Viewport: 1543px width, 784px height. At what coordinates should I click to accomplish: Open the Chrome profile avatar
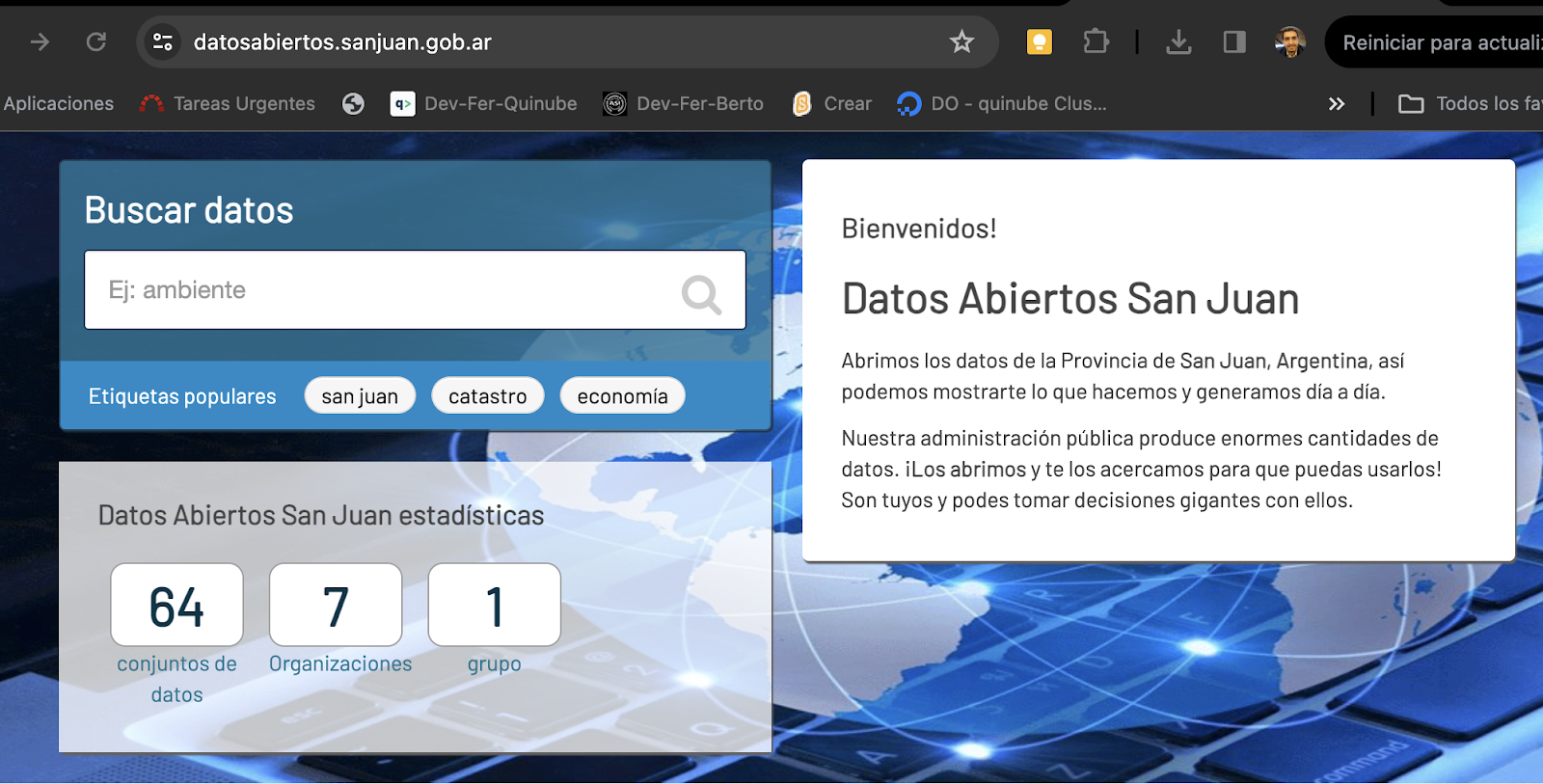pos(1289,41)
